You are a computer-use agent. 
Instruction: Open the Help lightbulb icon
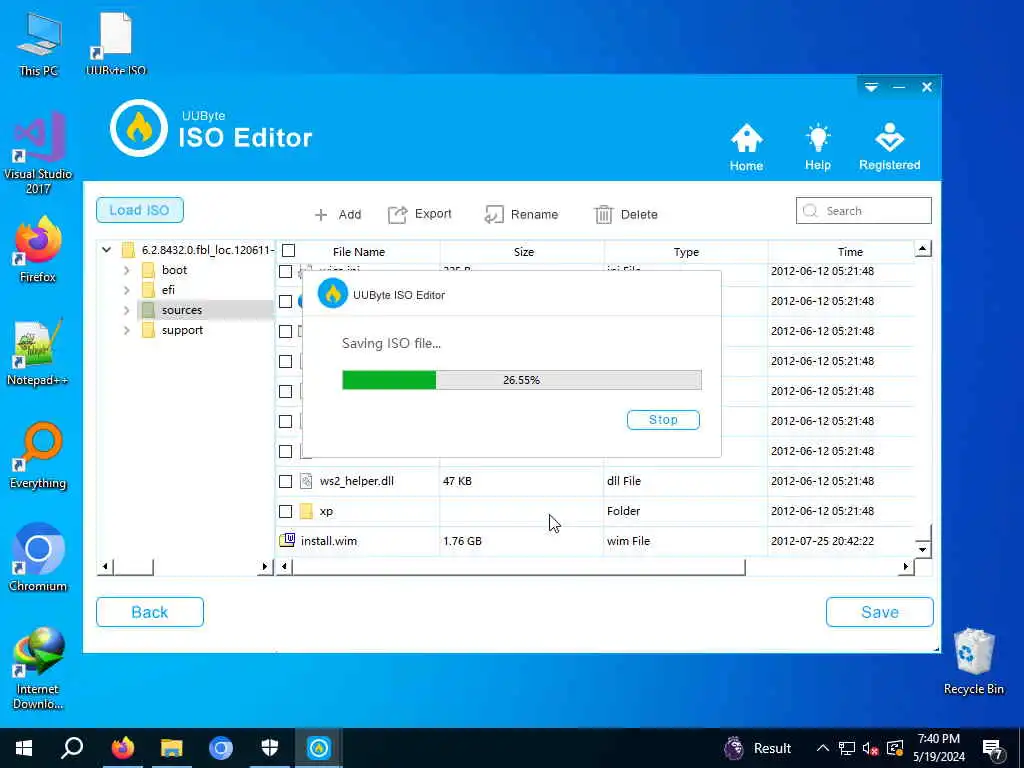click(818, 147)
